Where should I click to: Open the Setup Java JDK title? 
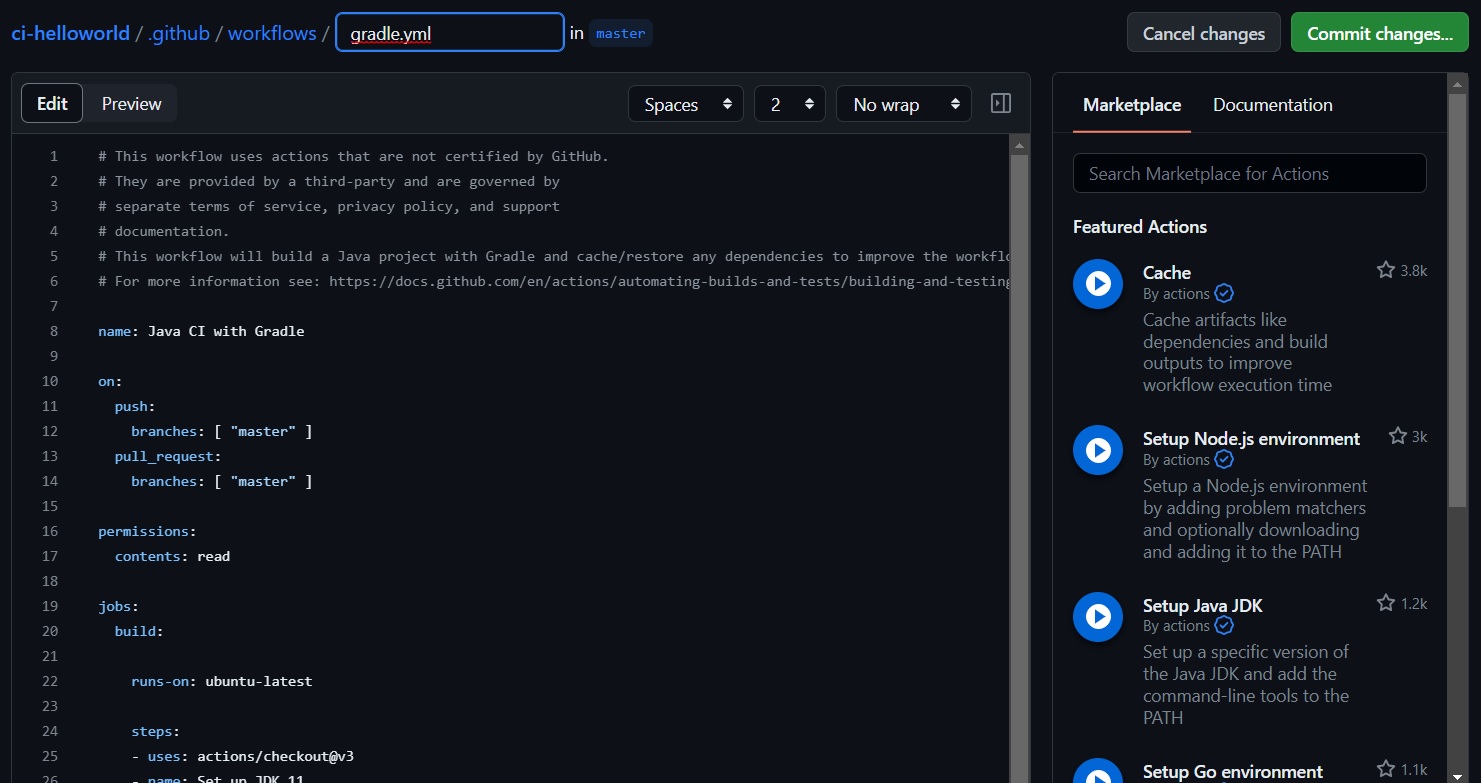point(1203,605)
